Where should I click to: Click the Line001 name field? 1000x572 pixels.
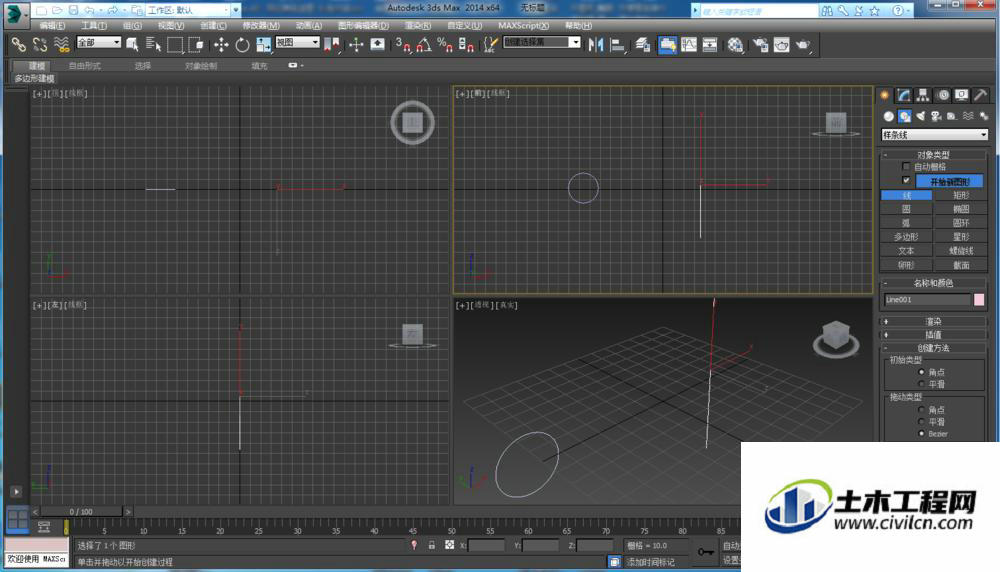coord(927,300)
